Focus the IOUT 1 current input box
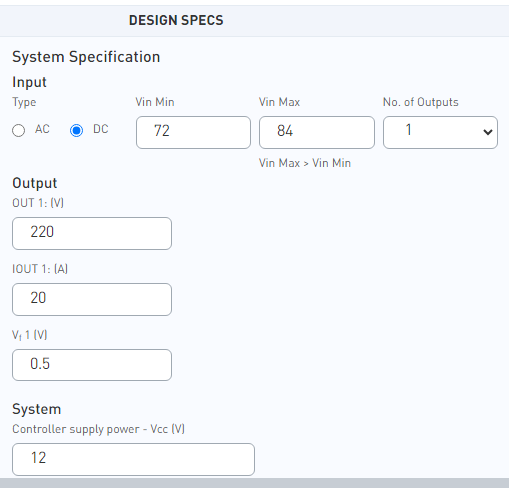The image size is (509, 488). (x=92, y=299)
